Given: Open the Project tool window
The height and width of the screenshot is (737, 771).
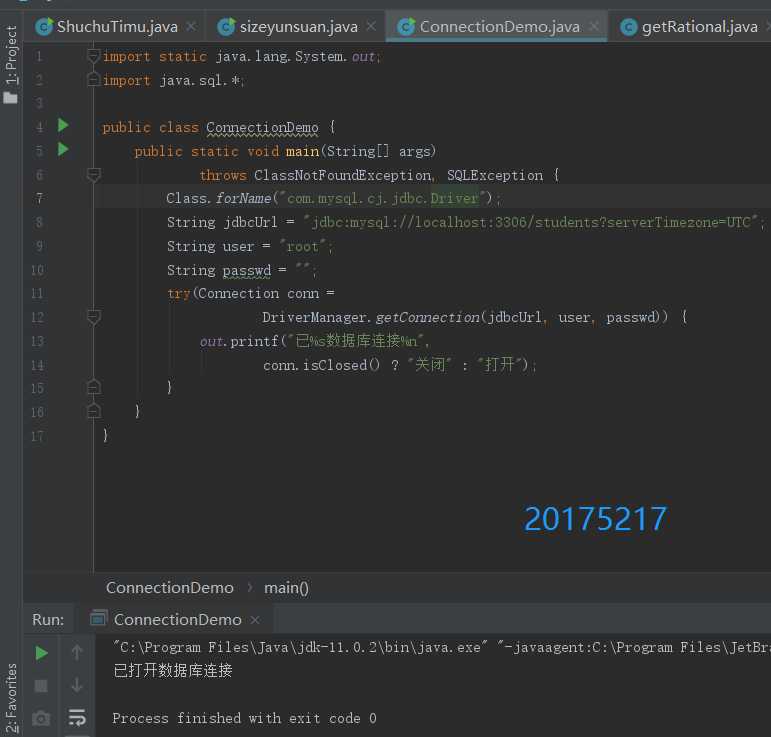Looking at the screenshot, I should pos(11,64).
